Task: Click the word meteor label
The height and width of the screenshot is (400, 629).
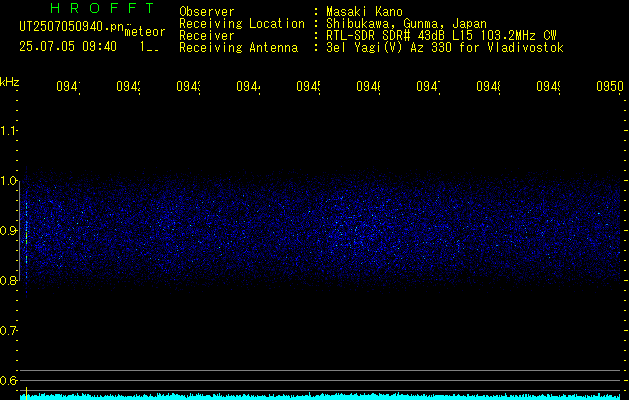Action: 144,32
